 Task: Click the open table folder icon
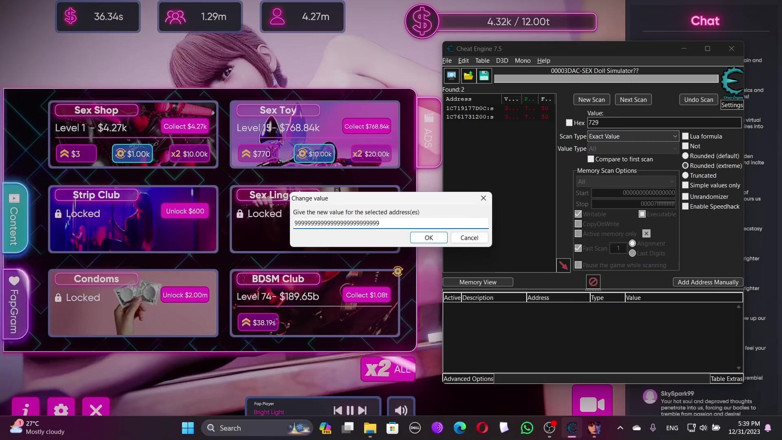468,76
